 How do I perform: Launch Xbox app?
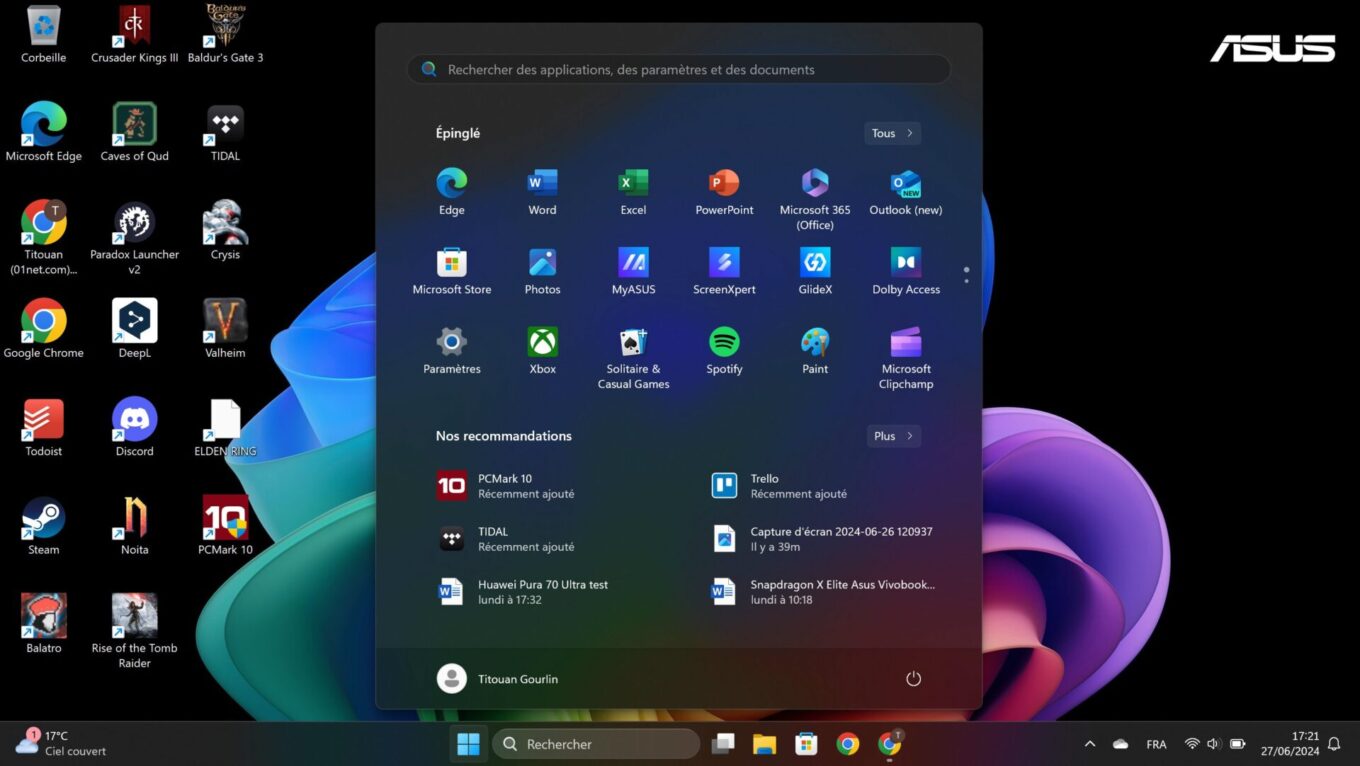tap(542, 350)
